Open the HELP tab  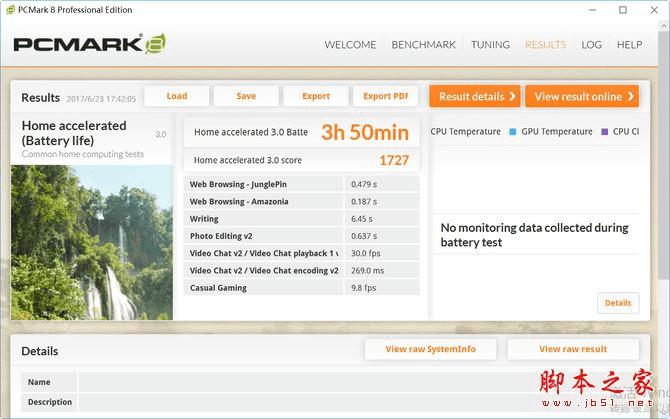pos(629,45)
